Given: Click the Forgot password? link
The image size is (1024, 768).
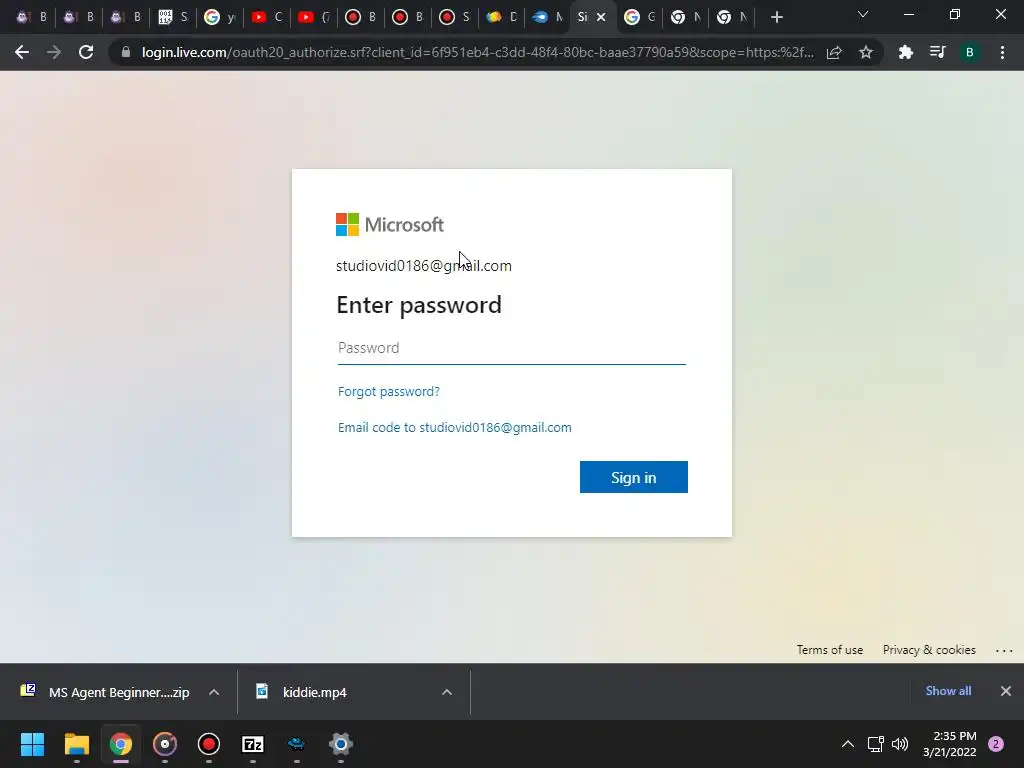Looking at the screenshot, I should (x=389, y=391).
